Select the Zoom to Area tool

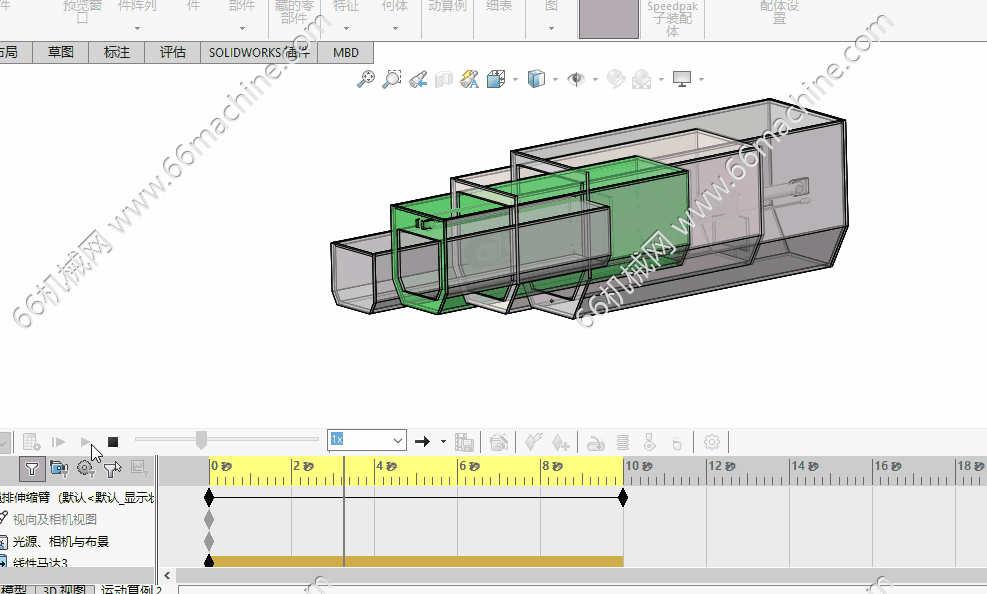pyautogui.click(x=392, y=79)
